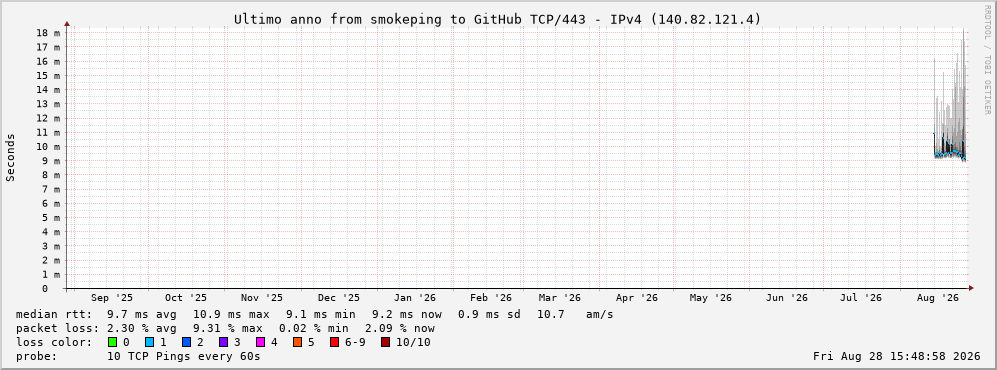The height and width of the screenshot is (370, 997).
Task: Click the packet loss statistics line
Action: [225, 328]
